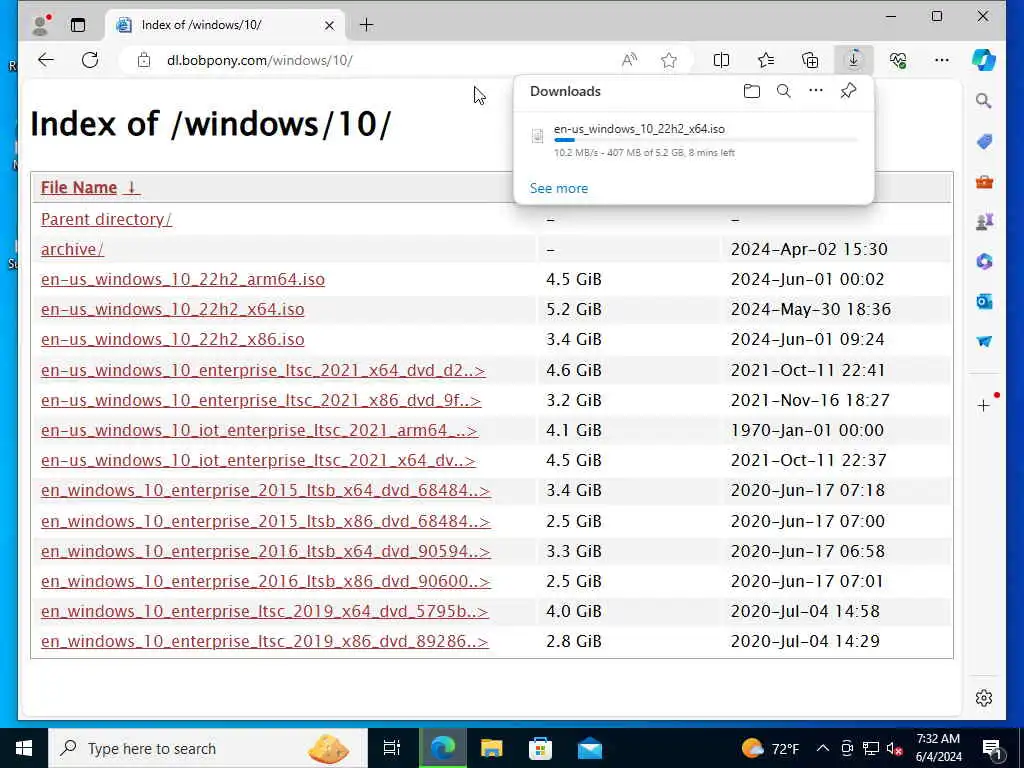
Task: Search downloads with magnifier icon
Action: (784, 91)
